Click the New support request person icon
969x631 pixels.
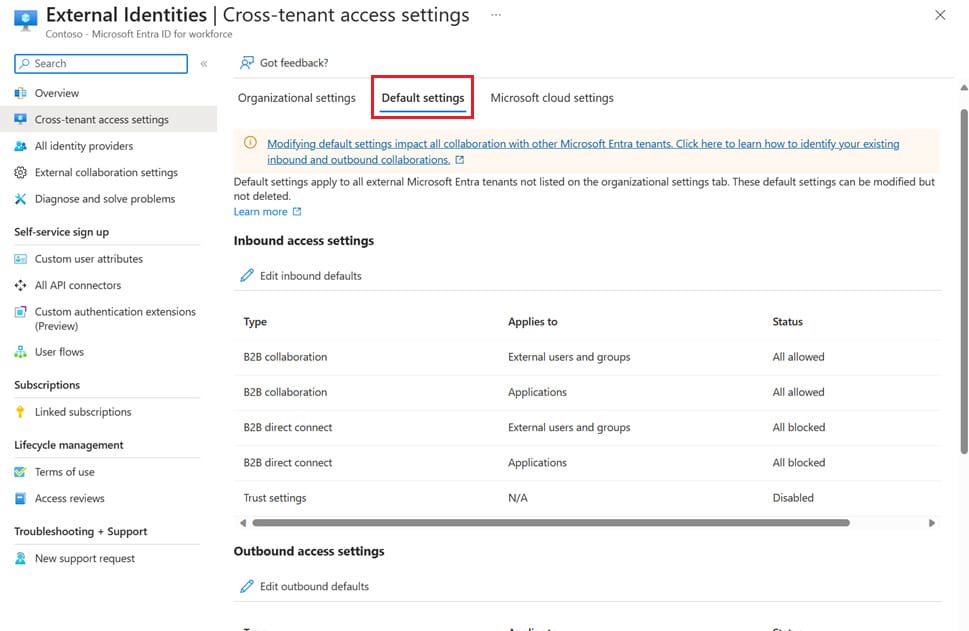[x=20, y=558]
